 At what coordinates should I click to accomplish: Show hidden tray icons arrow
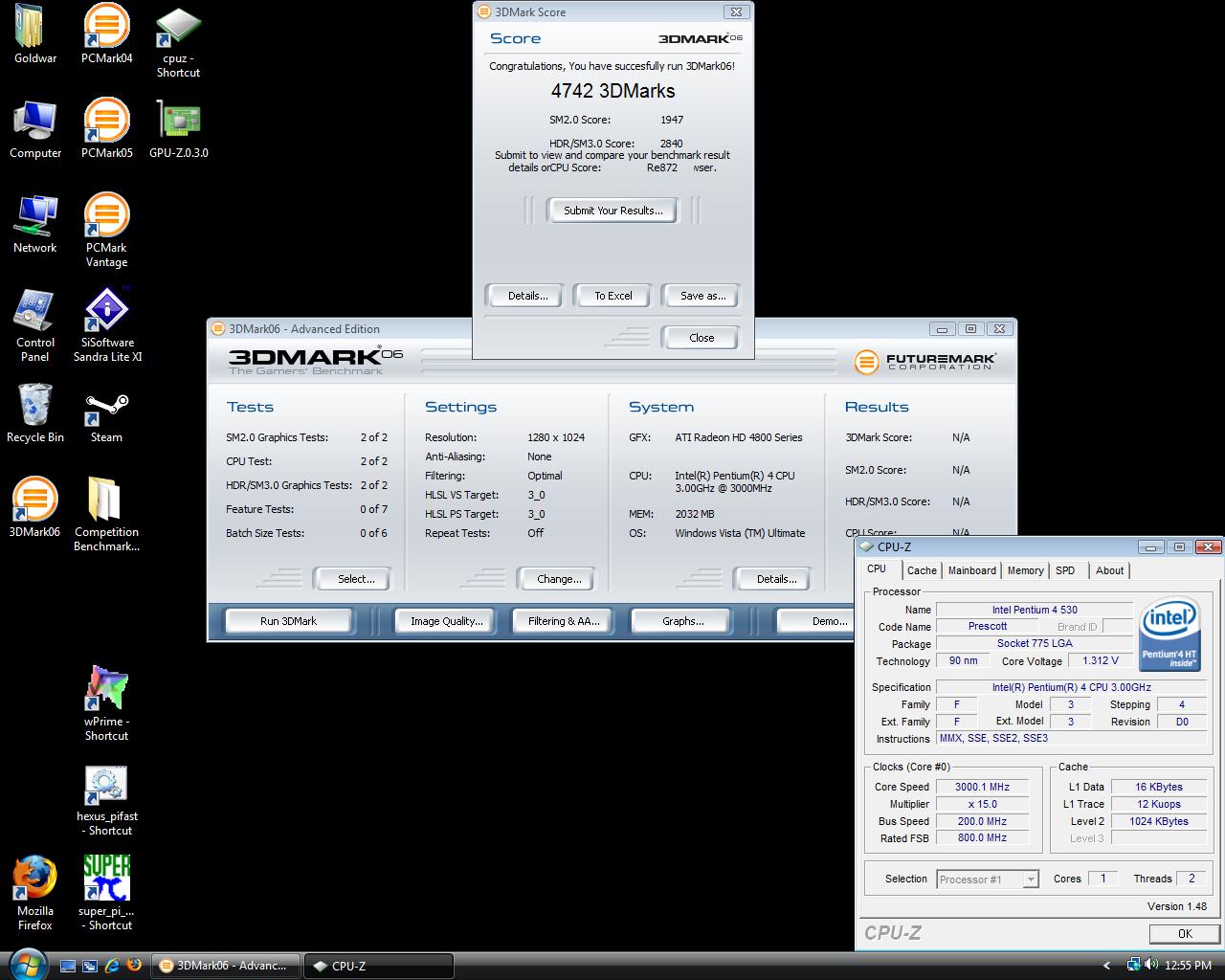pos(1107,966)
